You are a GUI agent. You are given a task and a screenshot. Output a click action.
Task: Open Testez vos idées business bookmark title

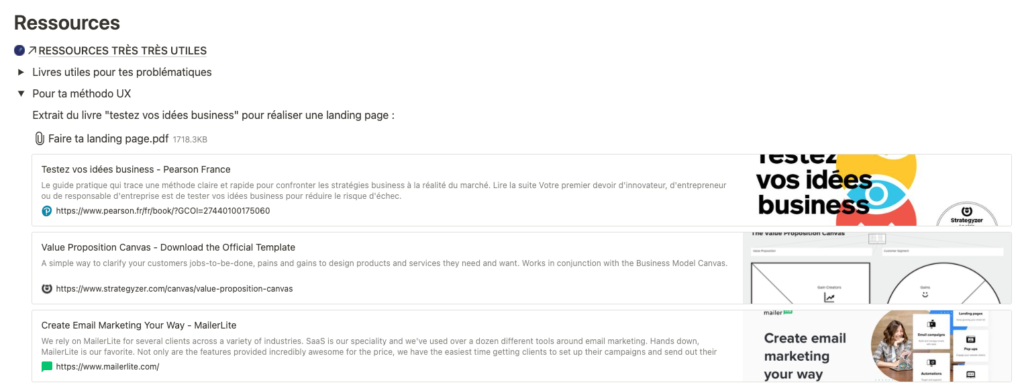pyautogui.click(x=136, y=169)
